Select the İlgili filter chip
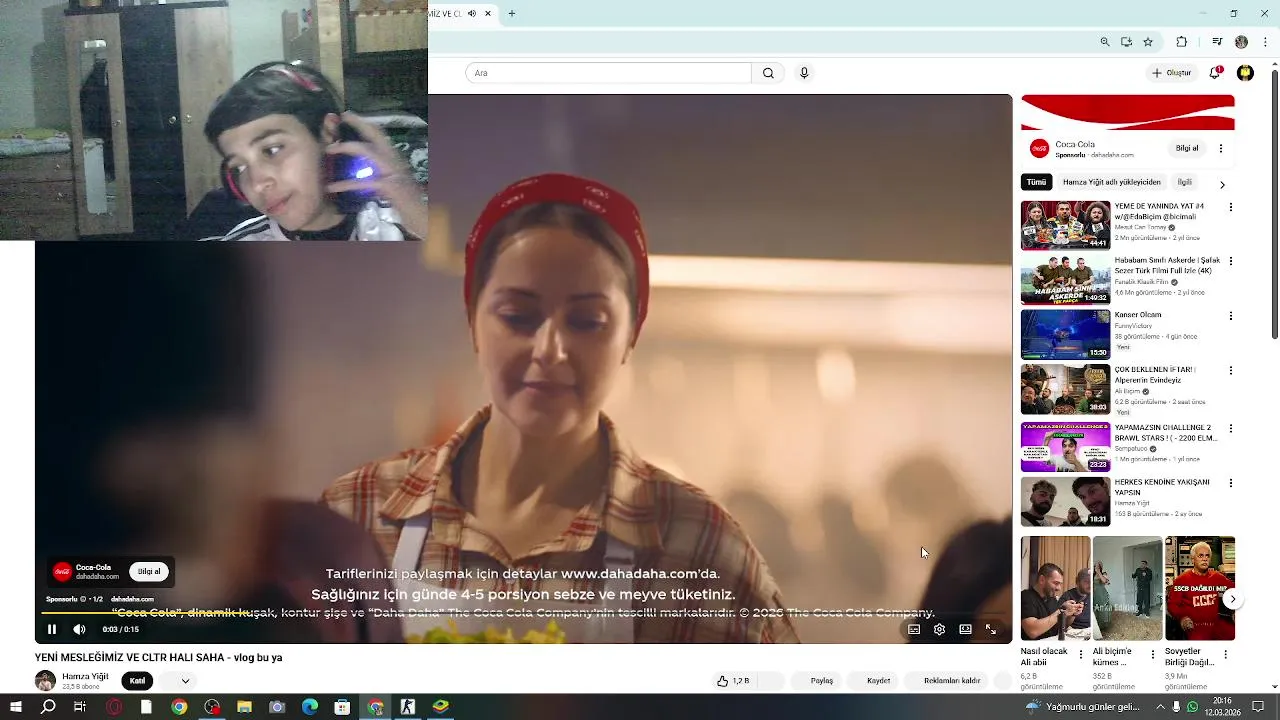The height and width of the screenshot is (720, 1280). pos(1184,182)
